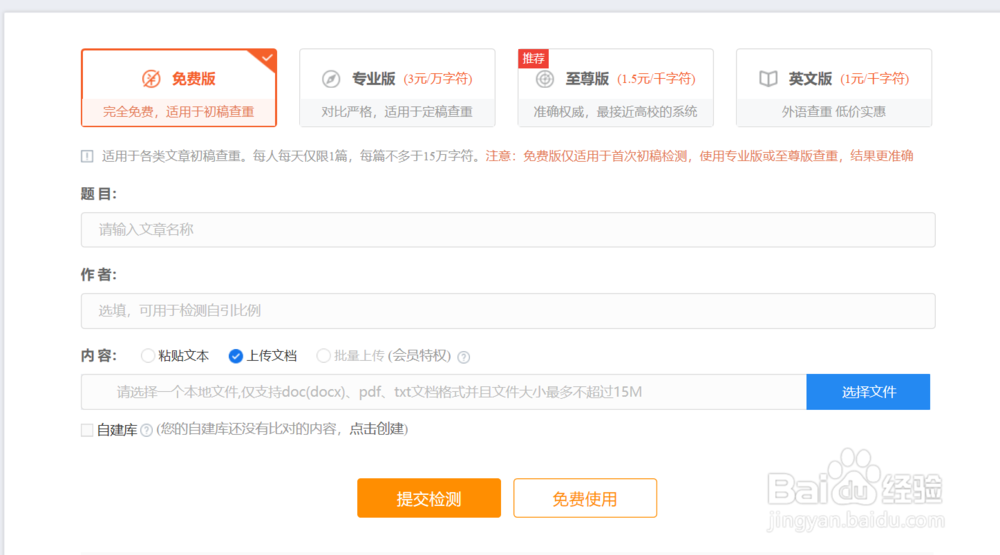This screenshot has width=1000, height=555.
Task: Click the blue 选择文件 button
Action: click(868, 392)
